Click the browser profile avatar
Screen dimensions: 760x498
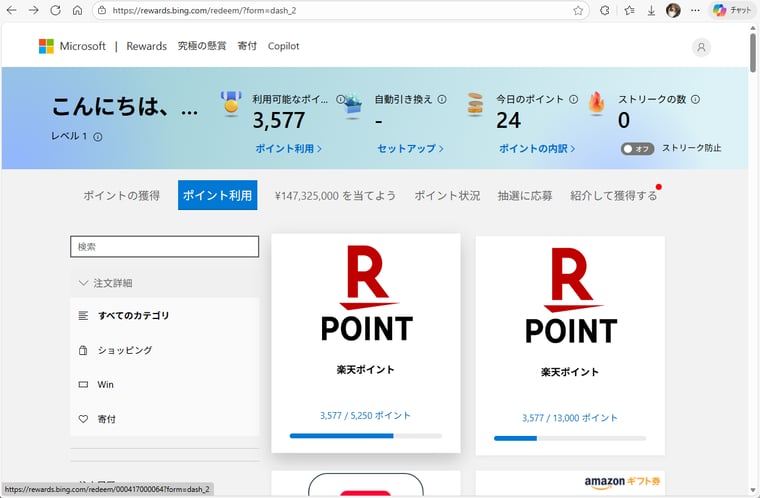(x=673, y=10)
